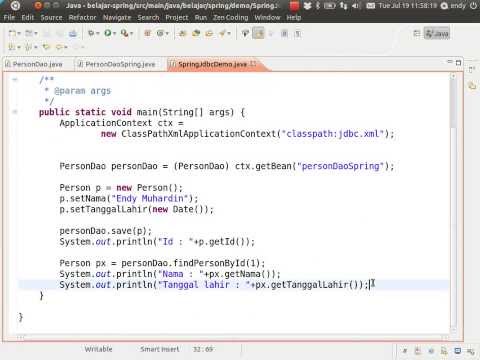Open the Zen Coding menu

click(231, 18)
